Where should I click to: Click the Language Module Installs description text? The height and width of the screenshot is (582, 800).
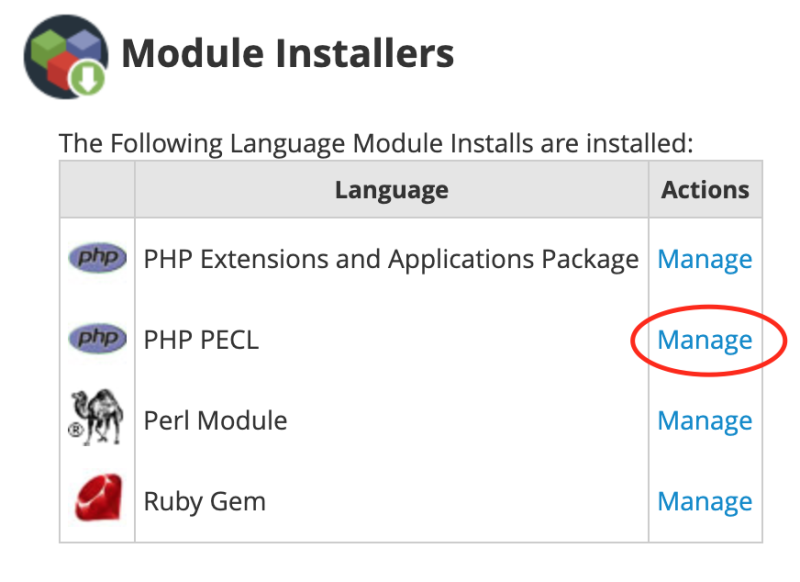click(x=376, y=143)
